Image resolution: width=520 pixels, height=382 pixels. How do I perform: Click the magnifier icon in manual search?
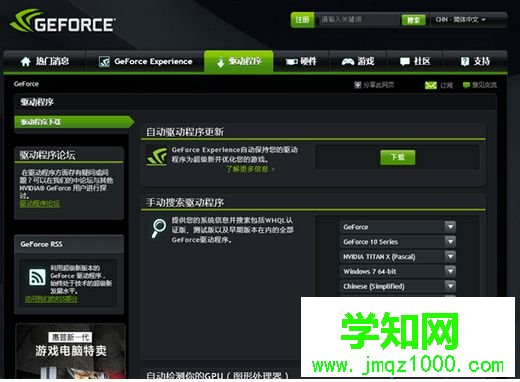[159, 228]
